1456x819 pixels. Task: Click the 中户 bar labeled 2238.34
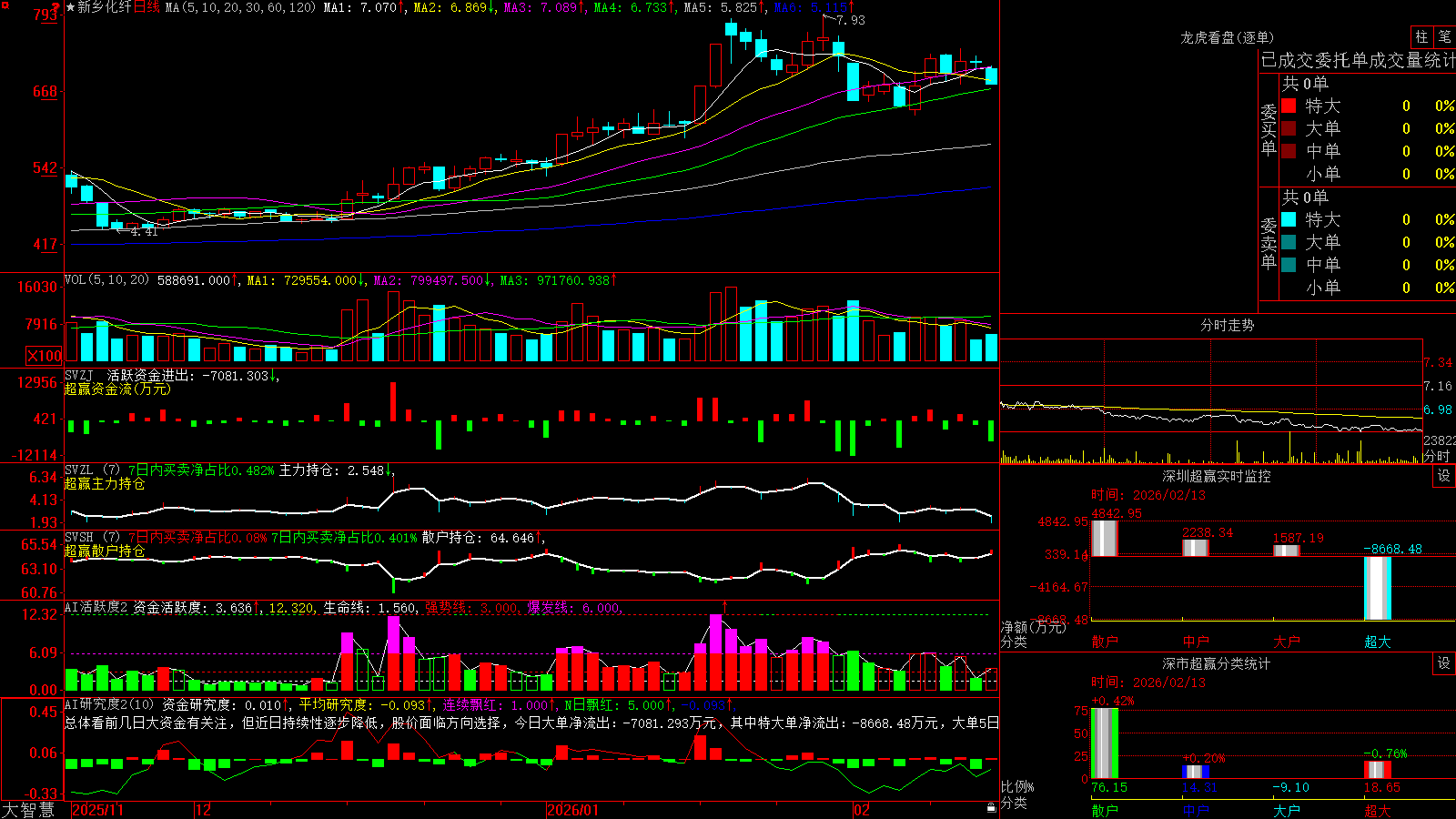coord(1195,548)
